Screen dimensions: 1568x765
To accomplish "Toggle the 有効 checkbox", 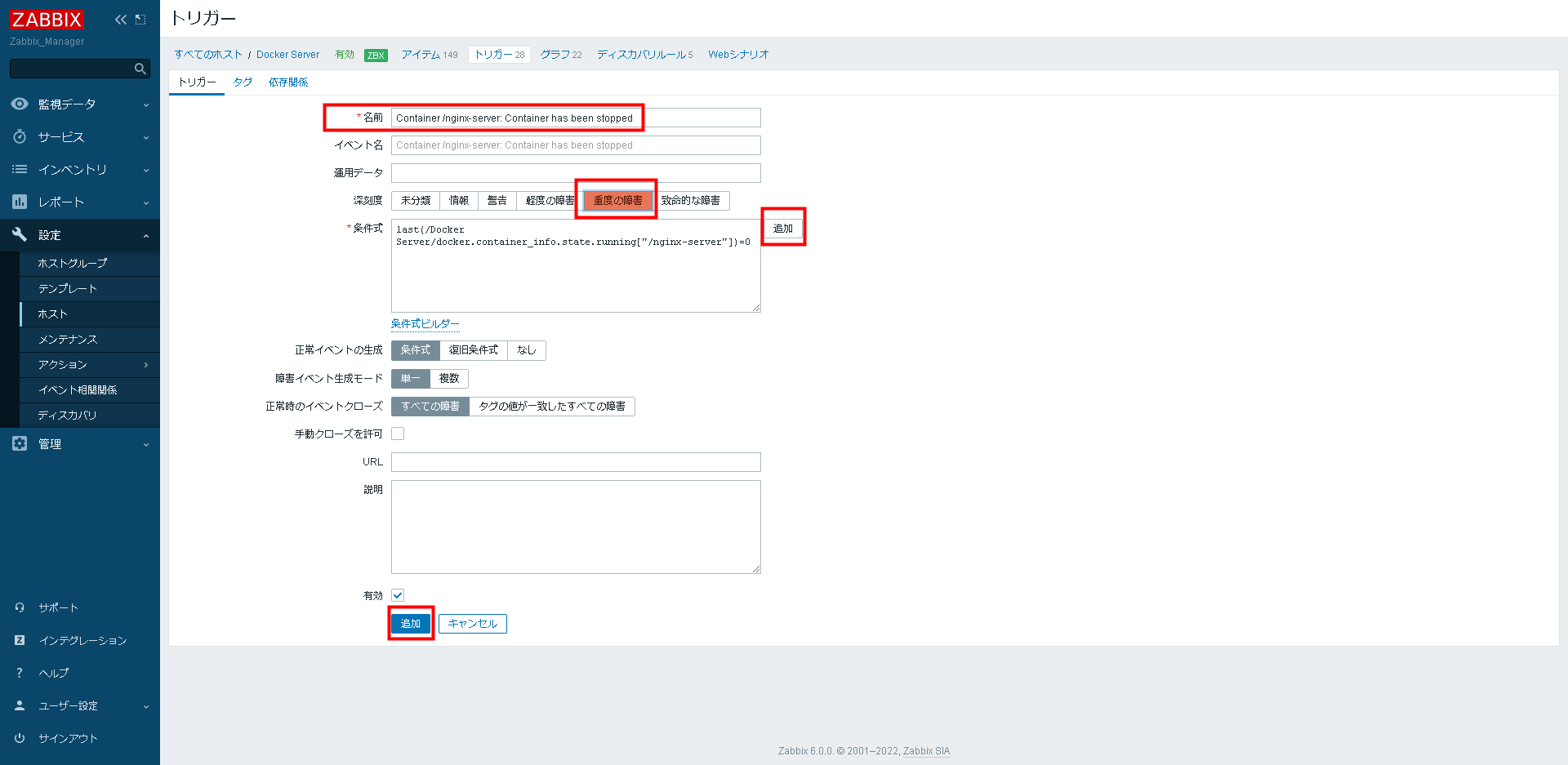I will pos(398,595).
